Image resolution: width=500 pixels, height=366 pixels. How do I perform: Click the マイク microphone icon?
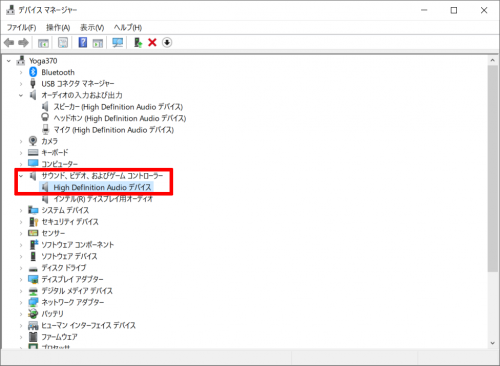point(45,129)
